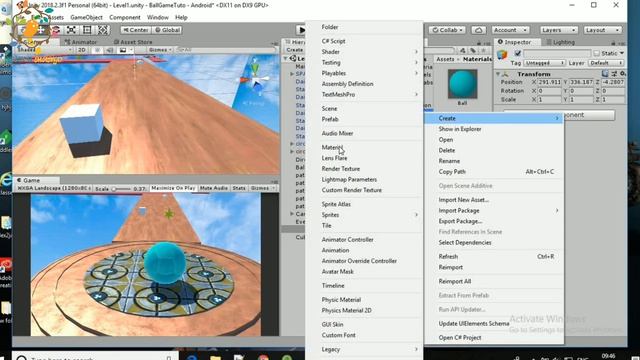Open the GameObject menu
This screenshot has width=640, height=360.
click(87, 18)
